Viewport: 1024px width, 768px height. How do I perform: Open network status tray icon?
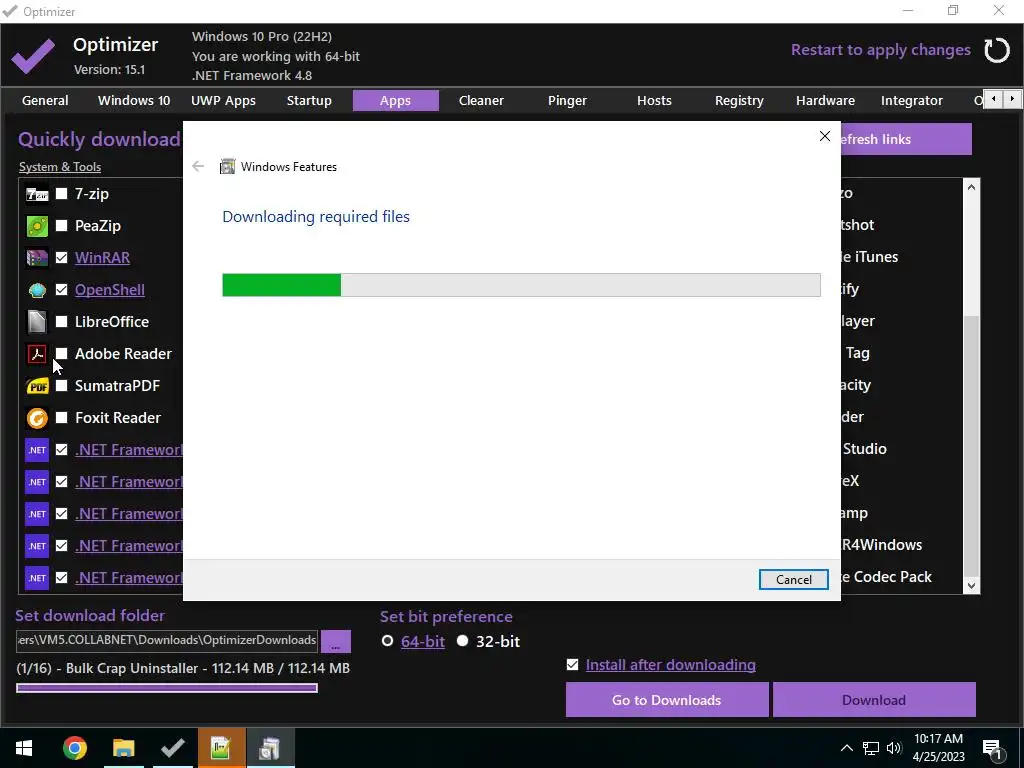tap(871, 748)
